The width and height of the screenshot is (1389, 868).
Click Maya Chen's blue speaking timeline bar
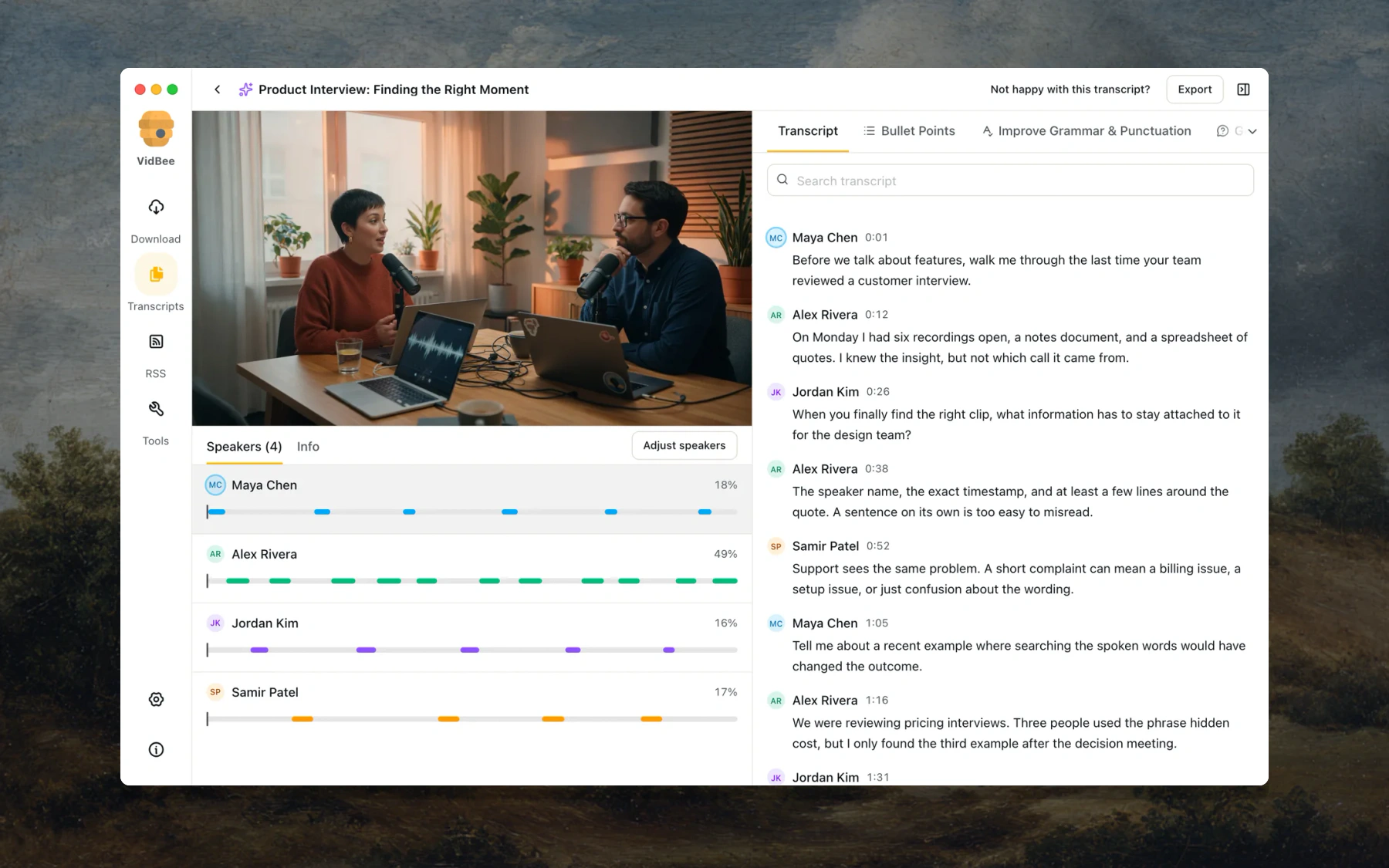click(472, 512)
